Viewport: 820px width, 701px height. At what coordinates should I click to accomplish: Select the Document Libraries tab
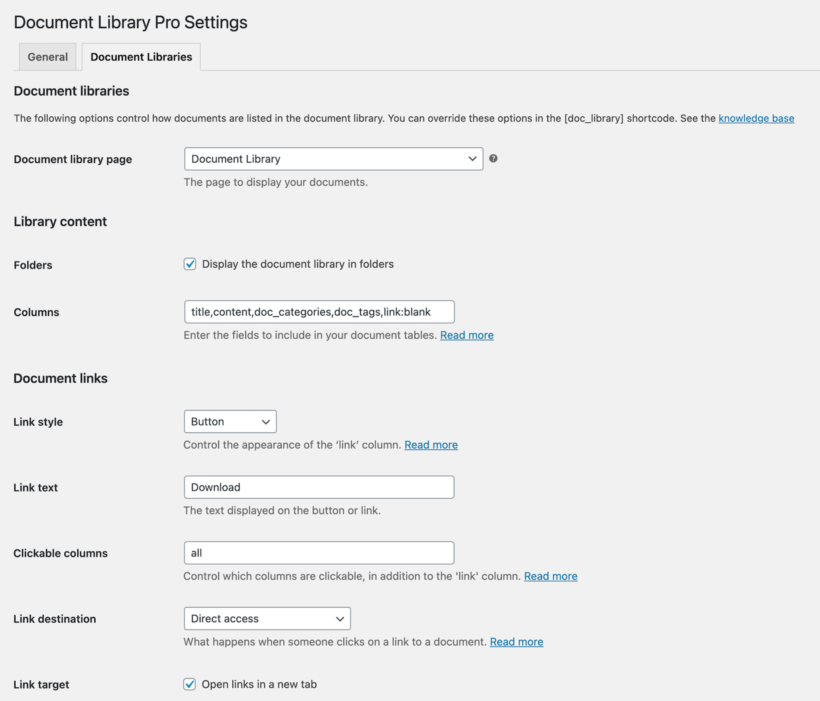tap(141, 57)
